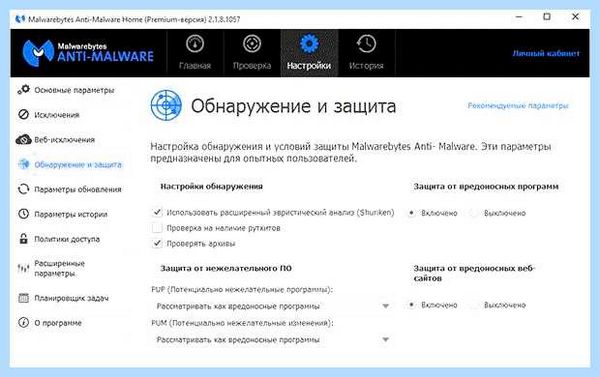Click the Защита от нежелательного ПО heading
Image resolution: width=600 pixels, height=377 pixels.
(226, 268)
